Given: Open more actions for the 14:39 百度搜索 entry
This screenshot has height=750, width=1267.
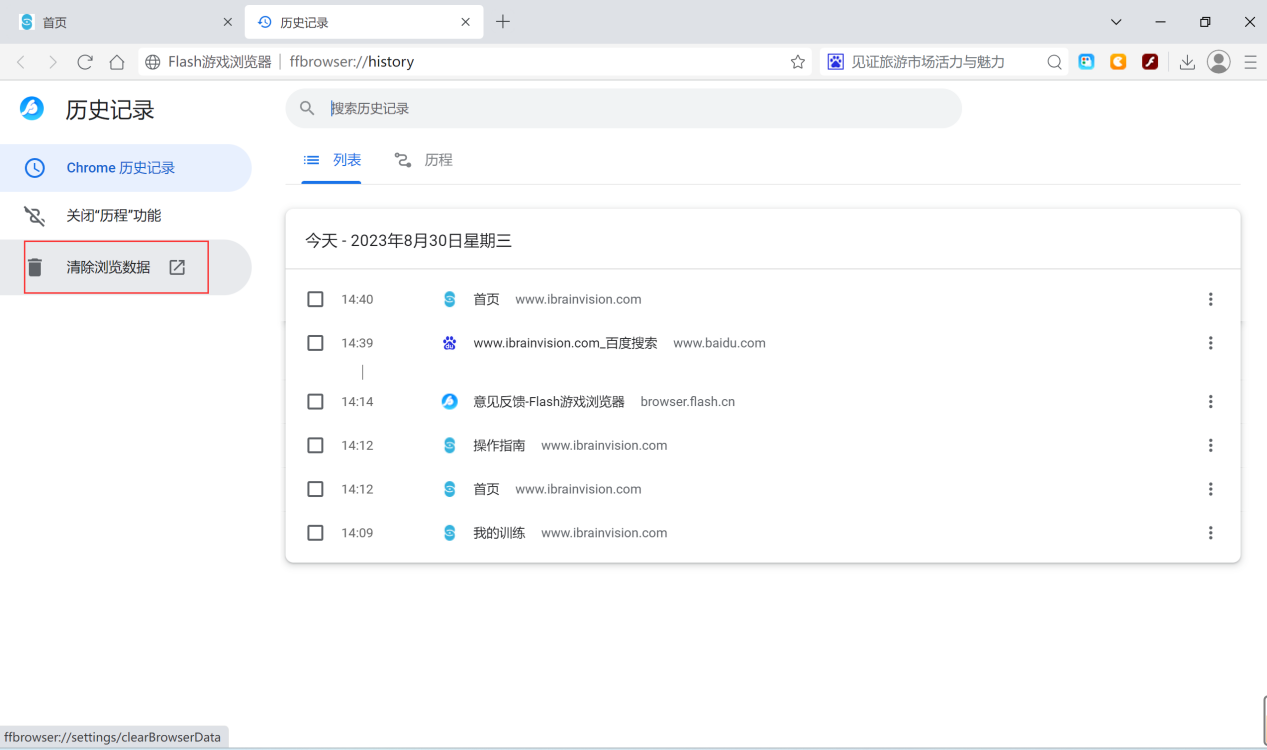Looking at the screenshot, I should tap(1210, 343).
